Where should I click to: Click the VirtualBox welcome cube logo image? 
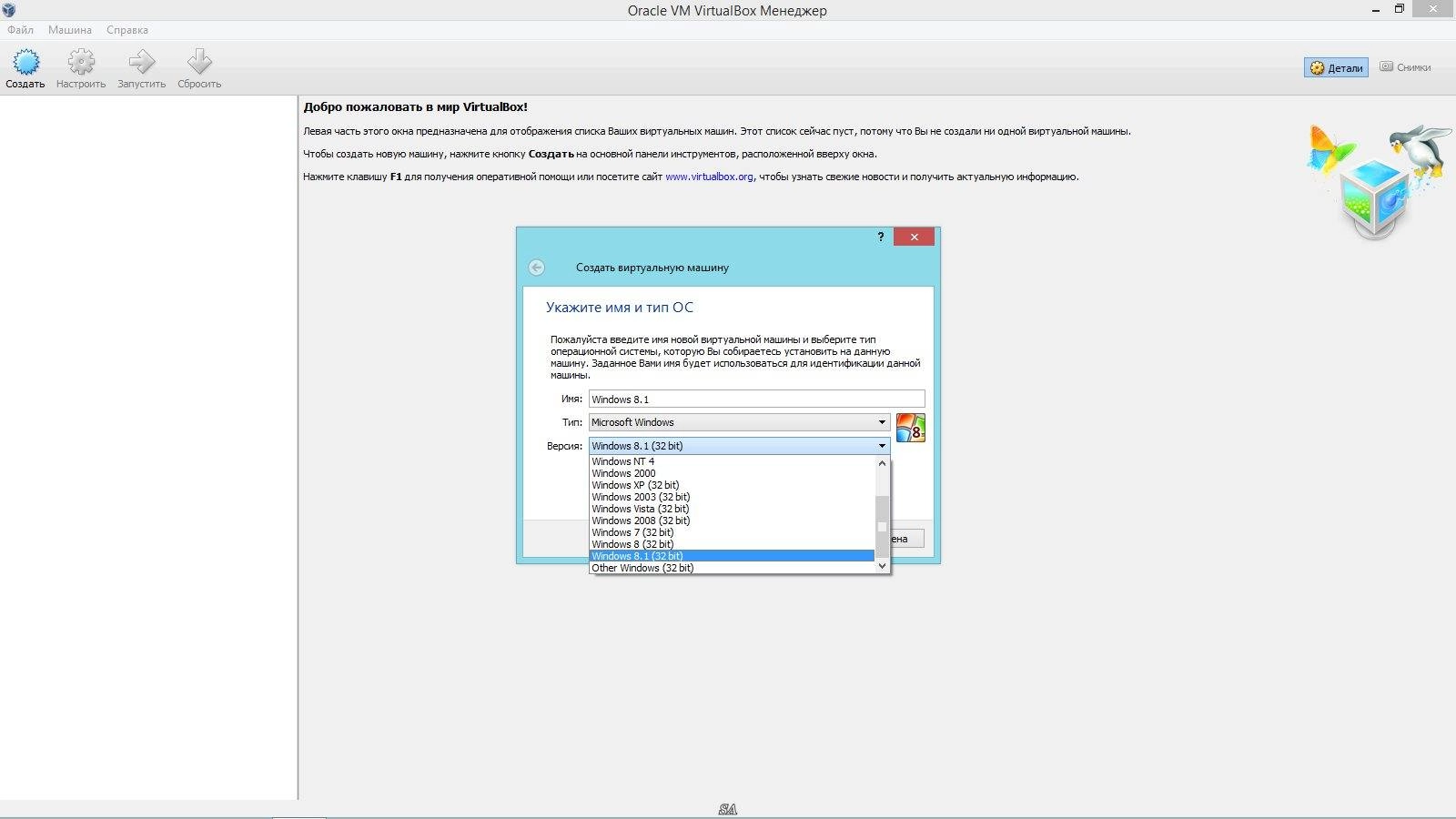pos(1378,182)
